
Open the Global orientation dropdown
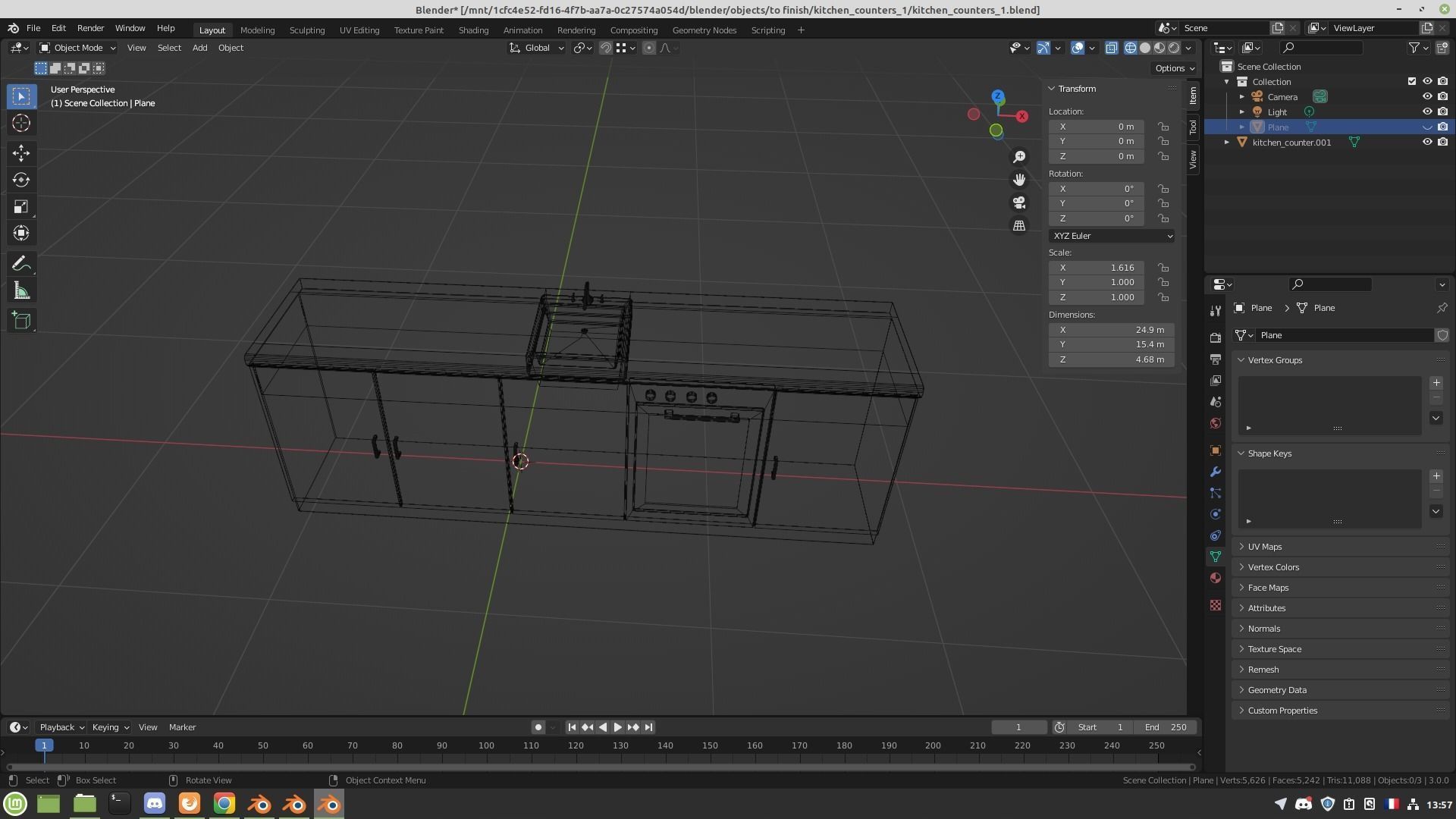536,48
